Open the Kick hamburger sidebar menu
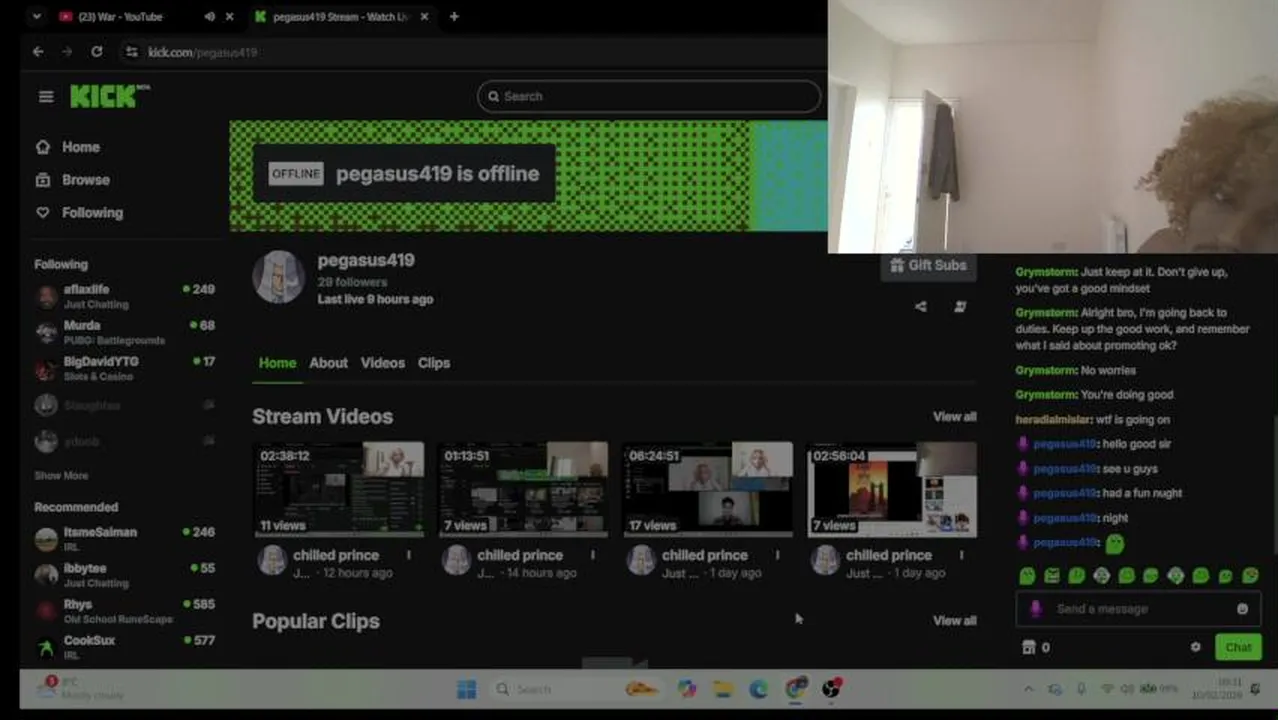Viewport: 1278px width, 720px height. point(46,96)
